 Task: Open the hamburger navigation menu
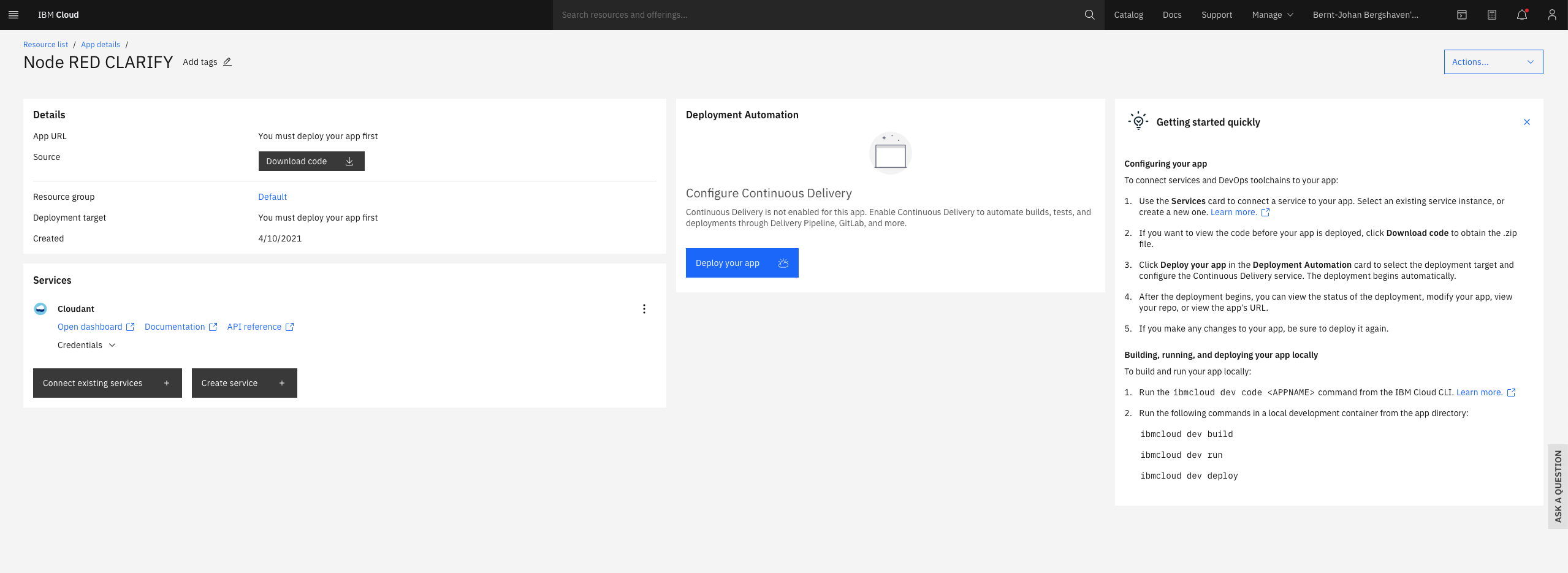tap(13, 15)
